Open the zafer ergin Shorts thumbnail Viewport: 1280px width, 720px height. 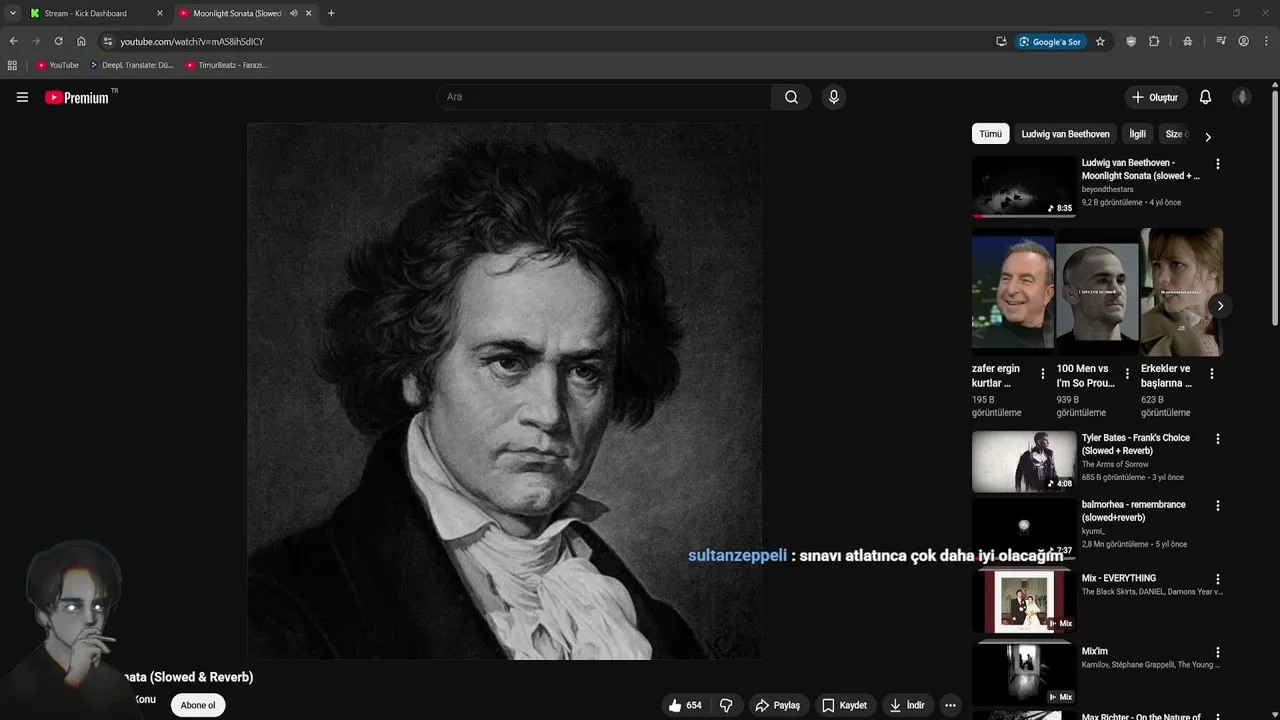pos(1013,291)
